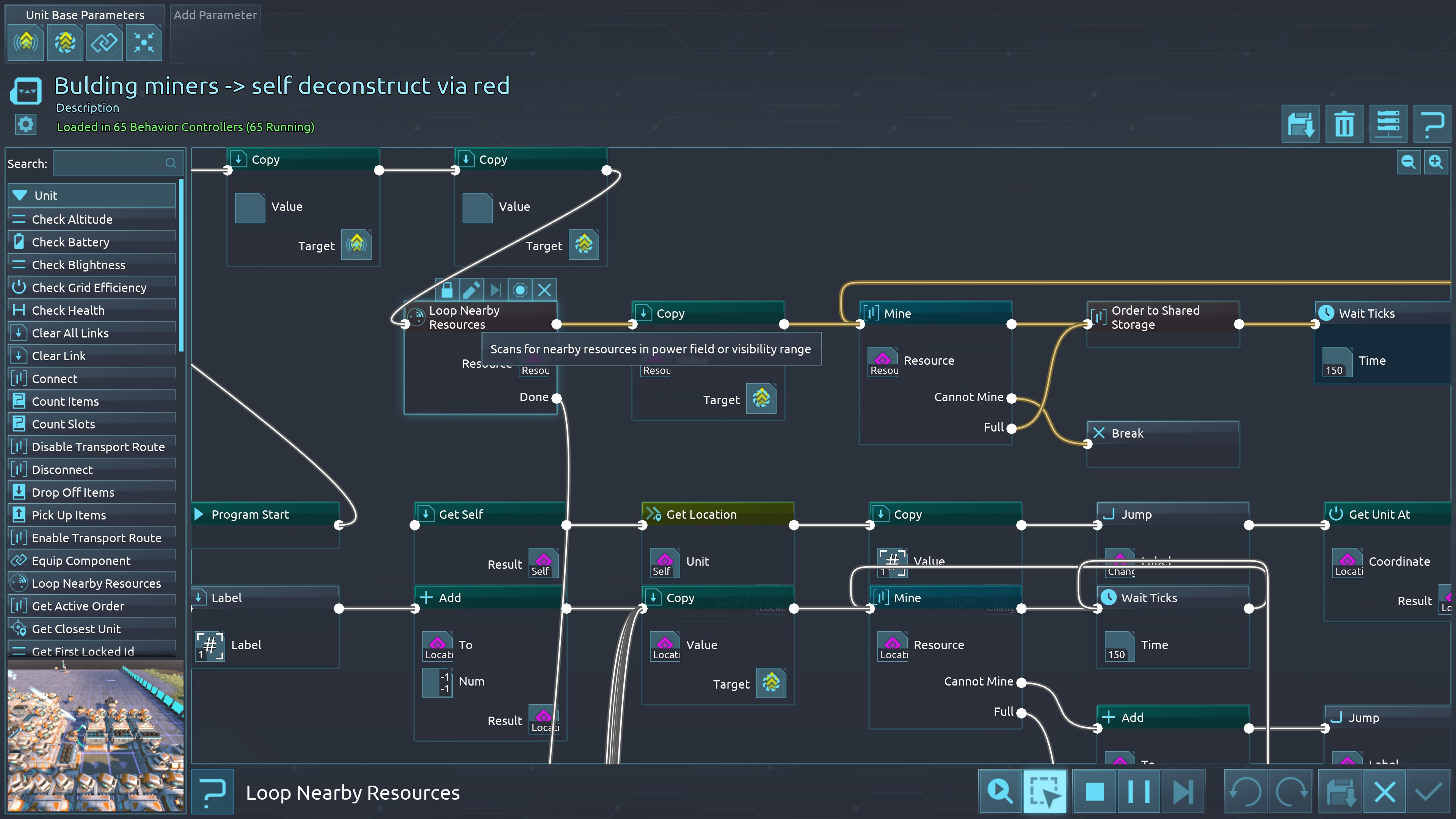This screenshot has height=819, width=1456.
Task: Open behavior settings gear icon
Action: 25,124
